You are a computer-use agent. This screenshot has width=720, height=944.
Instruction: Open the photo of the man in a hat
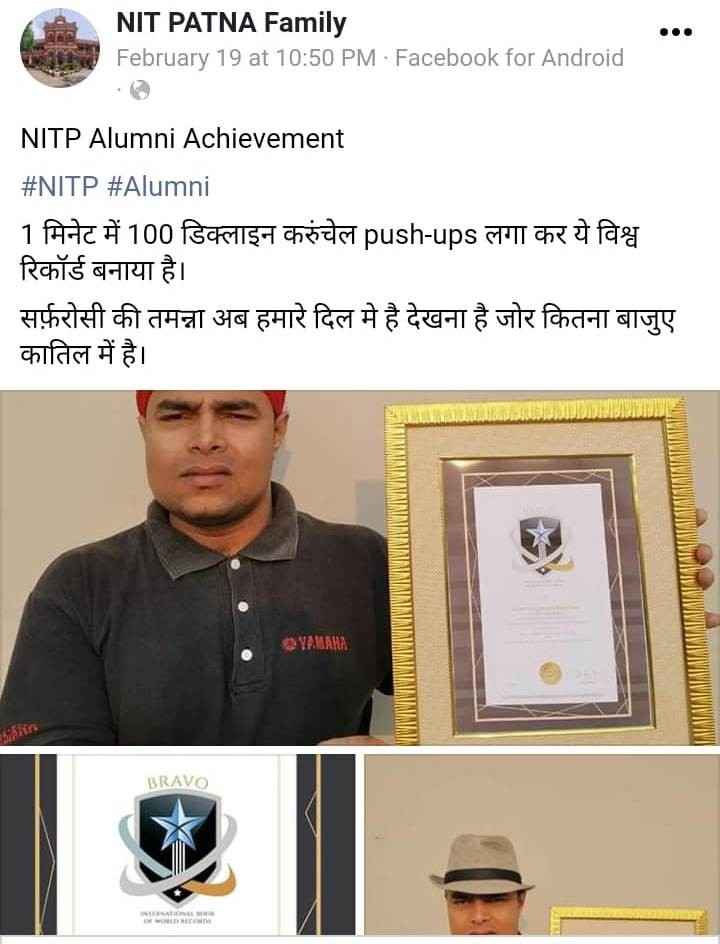click(542, 844)
